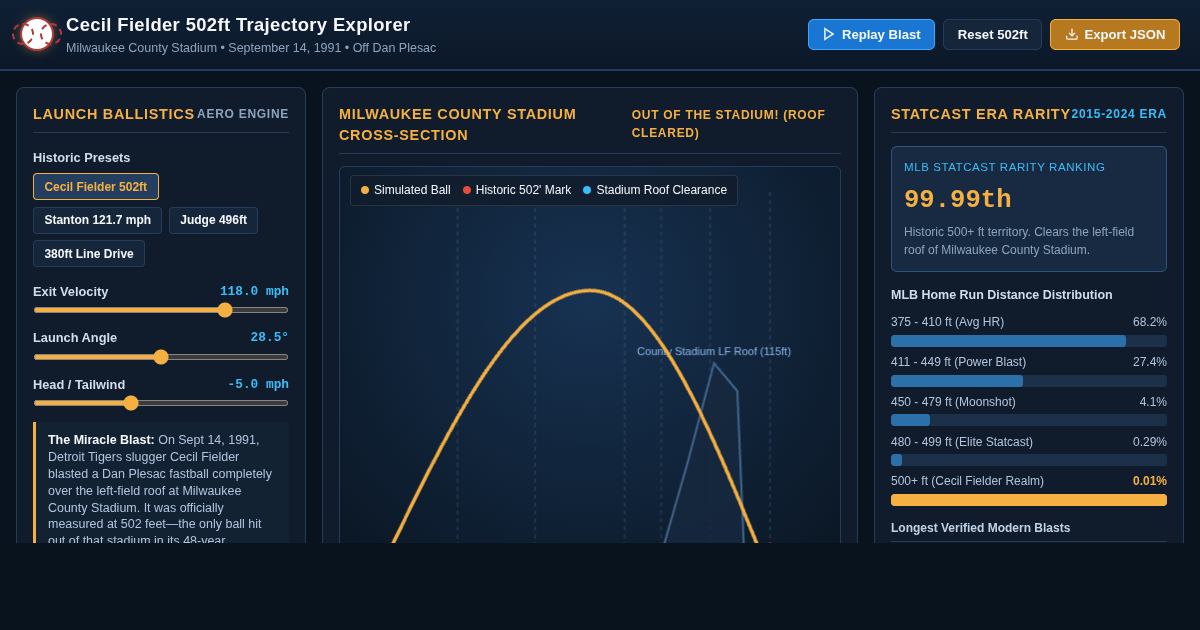The width and height of the screenshot is (1200, 630).
Task: Click the Historic 502' Mark legend label
Action: click(x=523, y=190)
